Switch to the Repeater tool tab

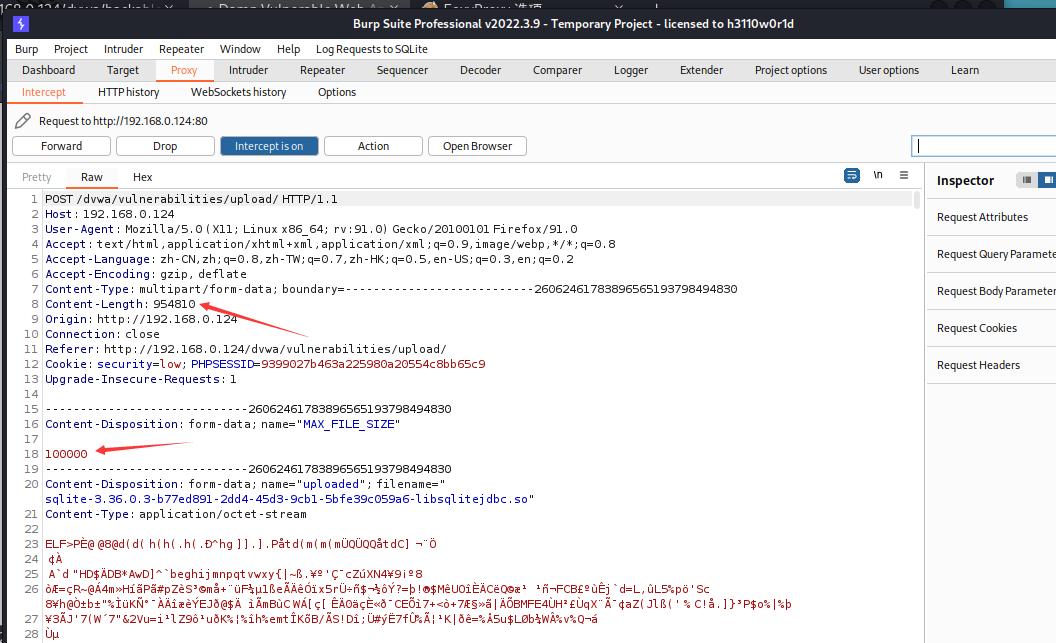pyautogui.click(x=322, y=70)
